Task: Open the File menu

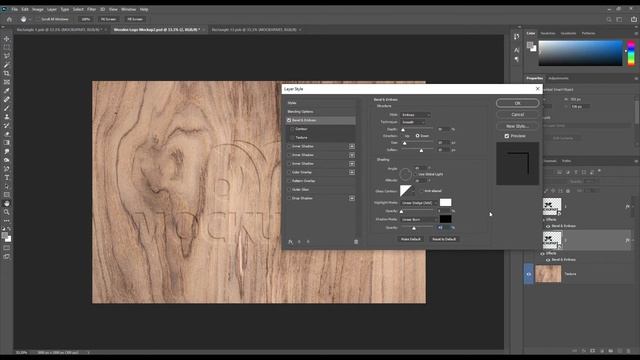Action: click(x=15, y=9)
